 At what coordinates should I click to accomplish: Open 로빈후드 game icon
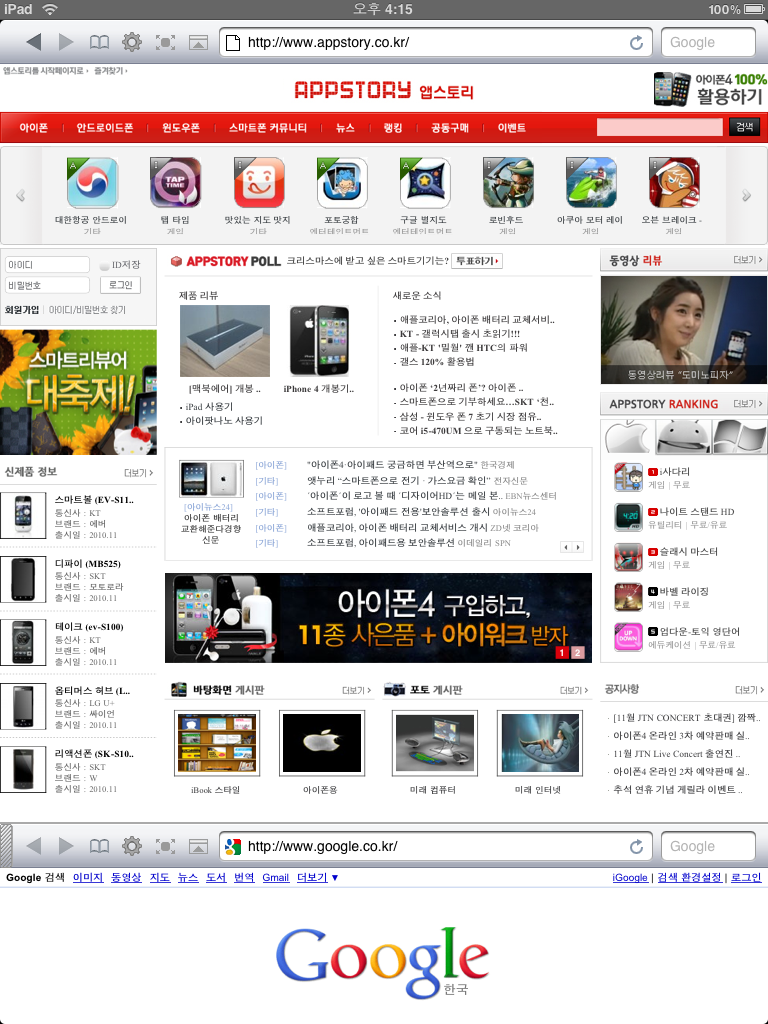508,183
